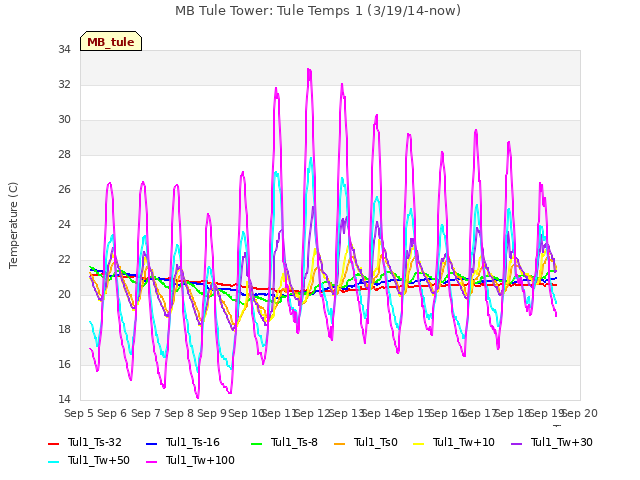The height and width of the screenshot is (480, 640).
Task: Click the chart title text
Action: click(318, 10)
